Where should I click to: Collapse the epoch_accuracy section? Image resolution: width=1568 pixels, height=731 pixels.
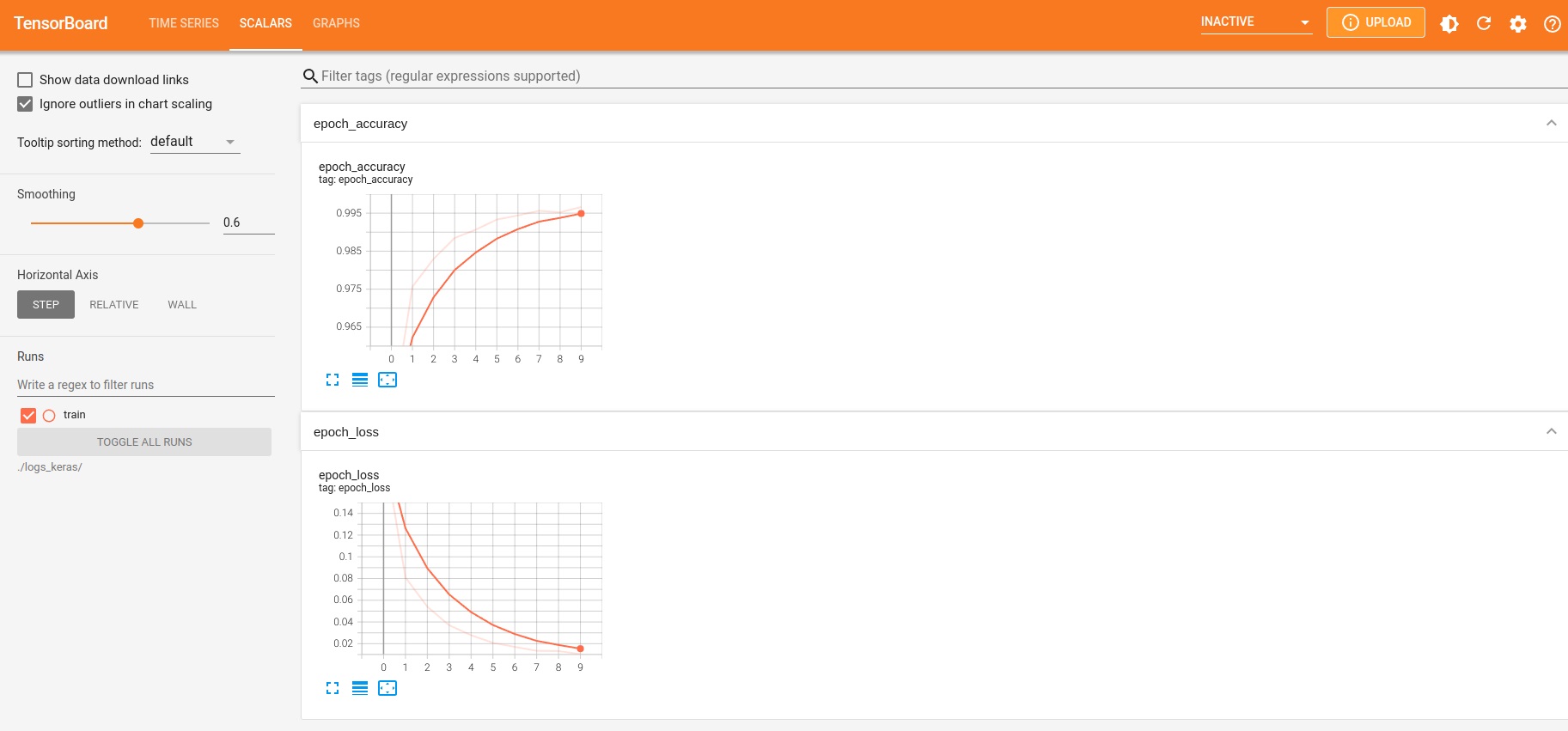[1551, 123]
